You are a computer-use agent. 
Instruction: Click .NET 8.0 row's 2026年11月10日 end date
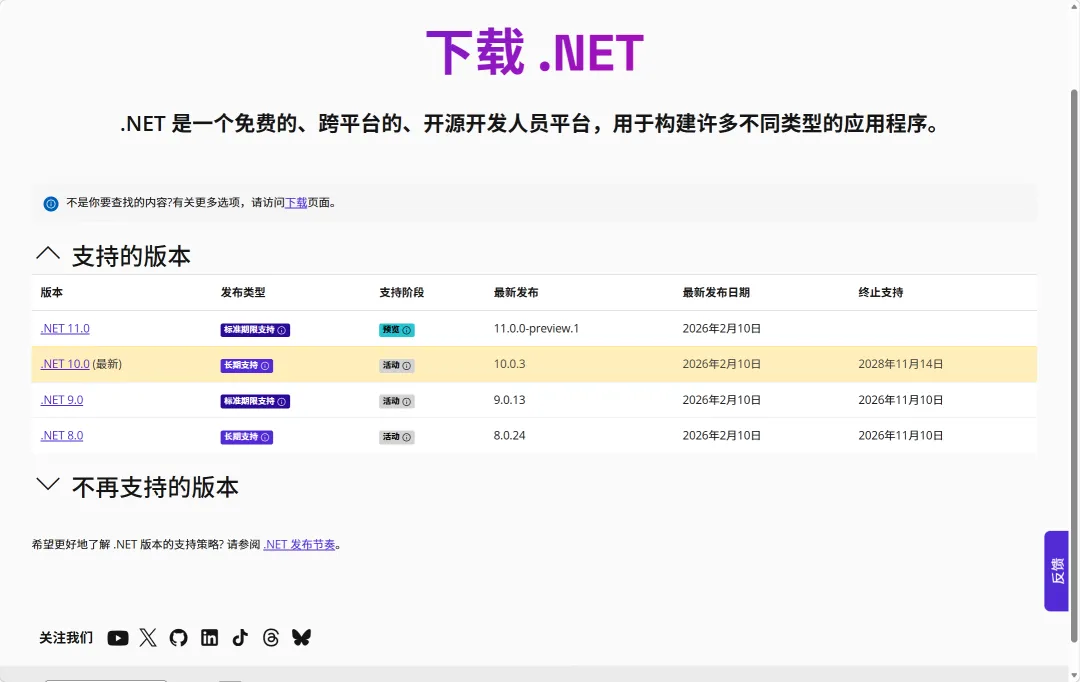901,435
